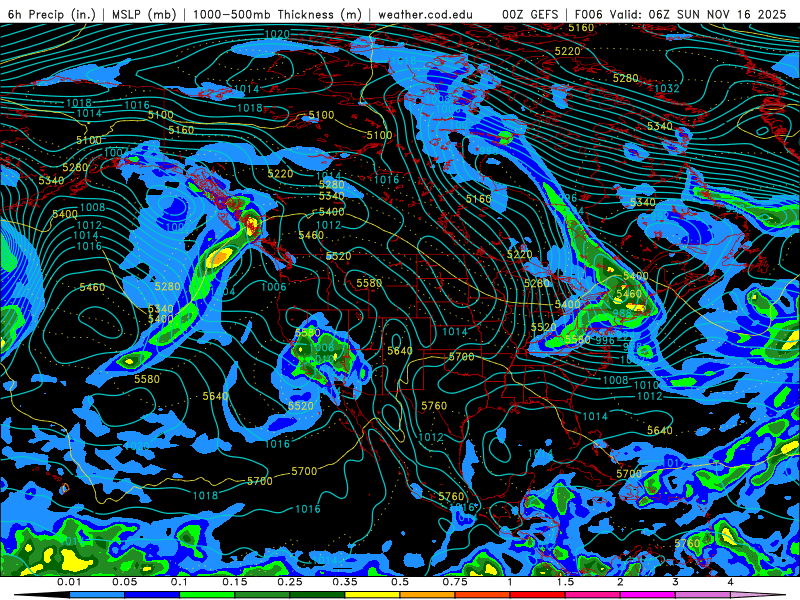Image resolution: width=800 pixels, height=600 pixels.
Task: Click the magenta 2–3 legend swatch
Action: click(648, 595)
